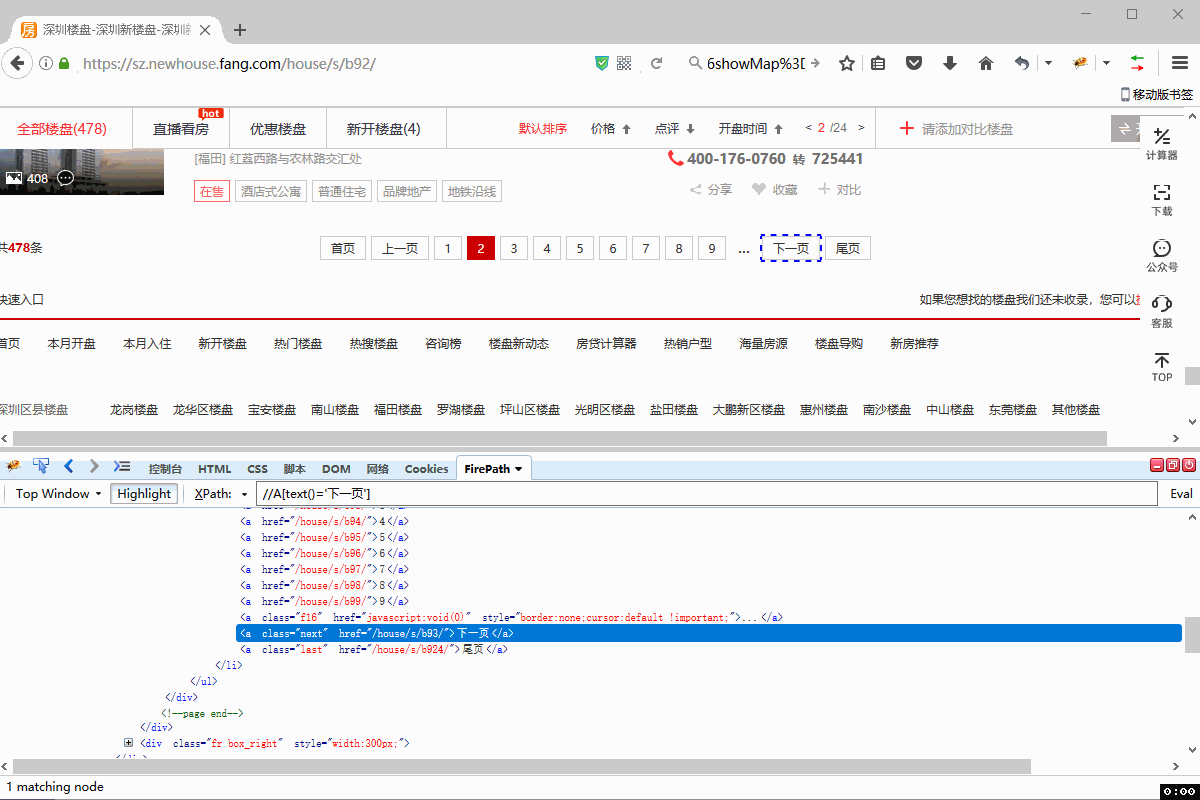This screenshot has height=800, width=1200.
Task: Go to the home page icon
Action: [x=986, y=63]
